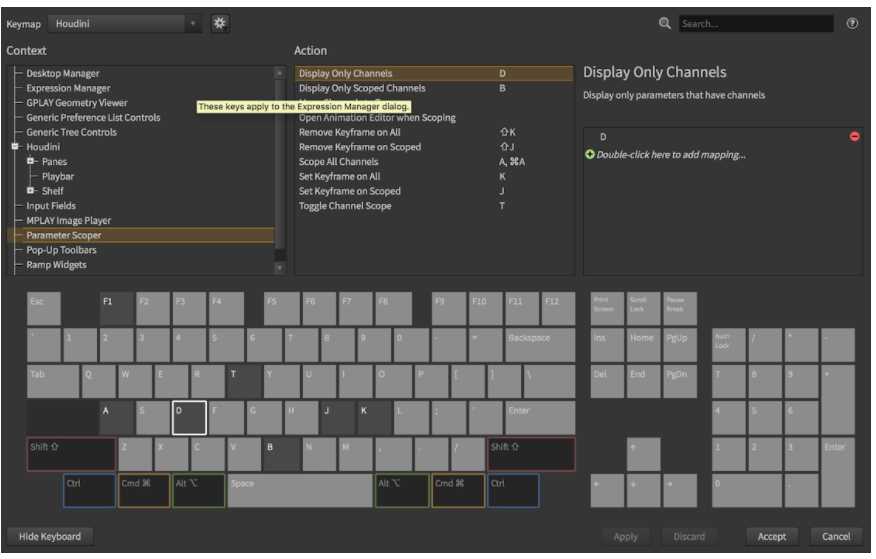The image size is (876, 559).
Task: Open the Keymap Houdini dropdown
Action: click(125, 23)
